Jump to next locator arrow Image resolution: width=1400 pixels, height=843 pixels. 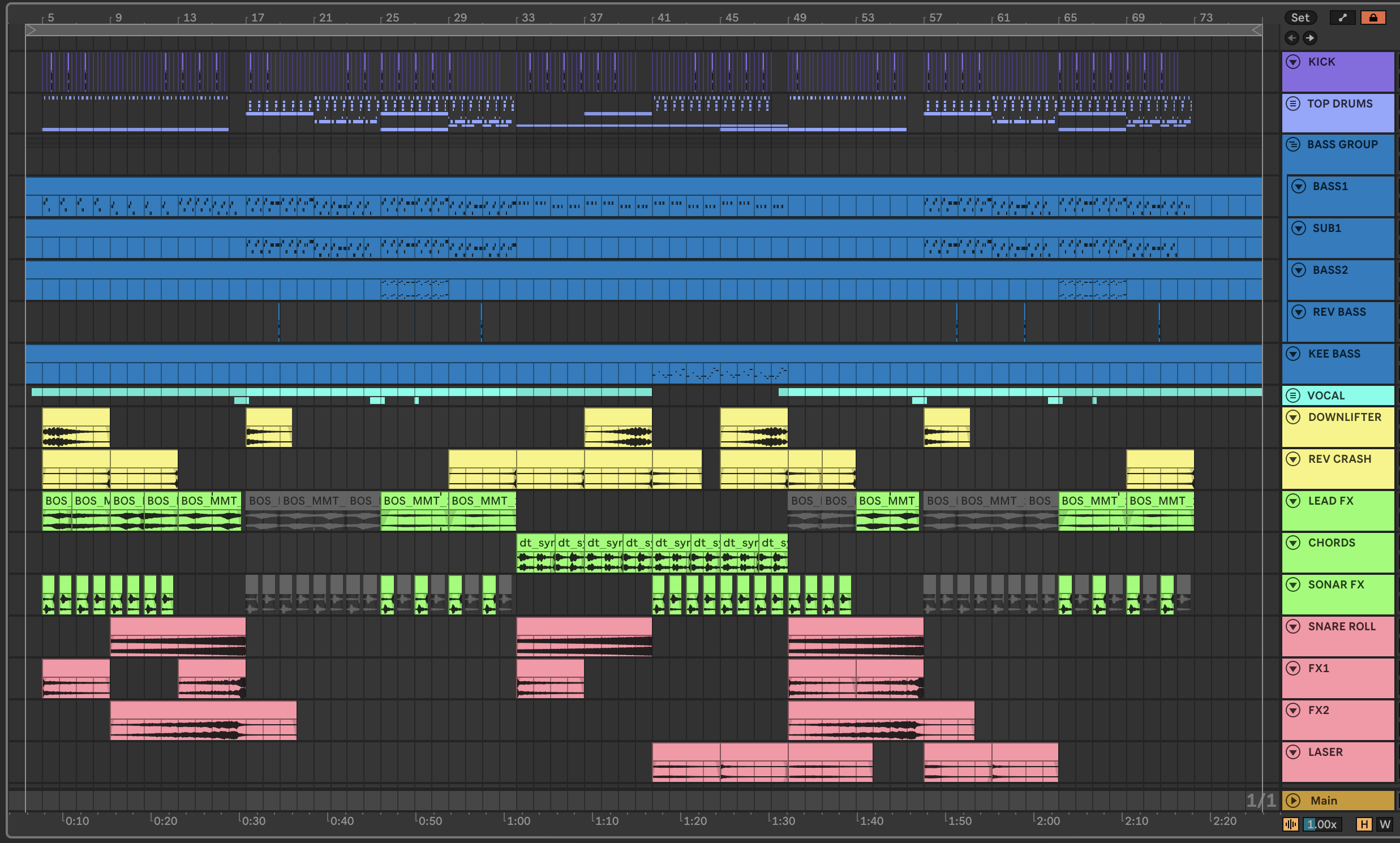click(1309, 38)
